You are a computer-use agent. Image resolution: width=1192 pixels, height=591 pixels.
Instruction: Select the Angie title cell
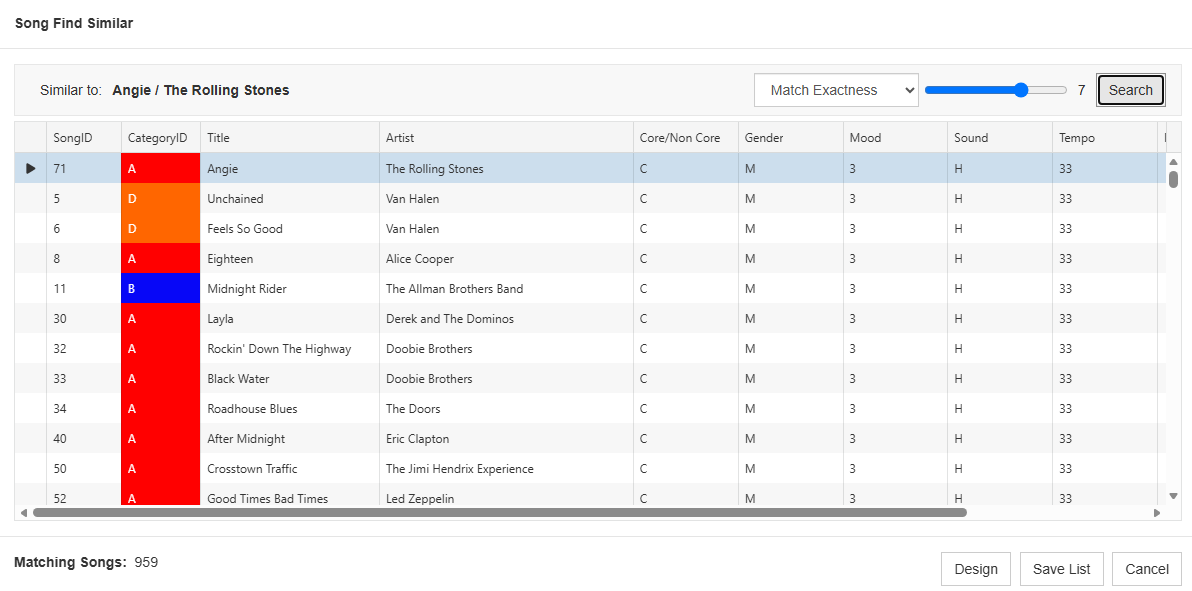[290, 168]
